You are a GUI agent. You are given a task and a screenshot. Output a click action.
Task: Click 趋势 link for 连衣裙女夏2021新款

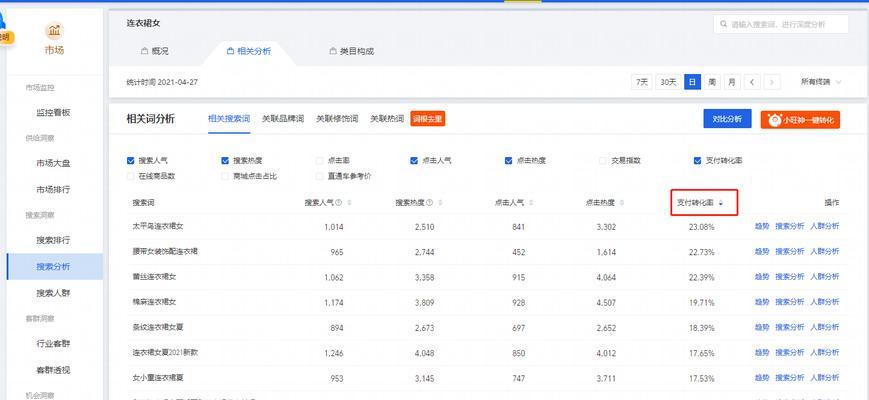(761, 352)
